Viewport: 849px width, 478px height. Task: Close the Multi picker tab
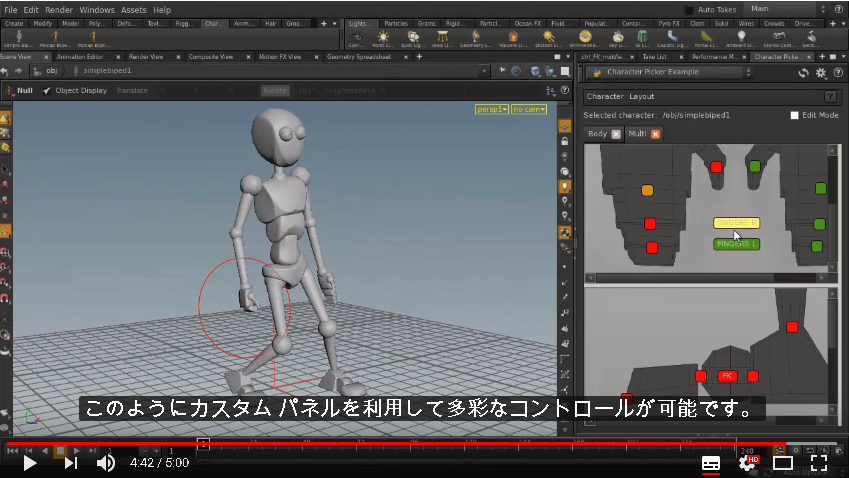655,134
